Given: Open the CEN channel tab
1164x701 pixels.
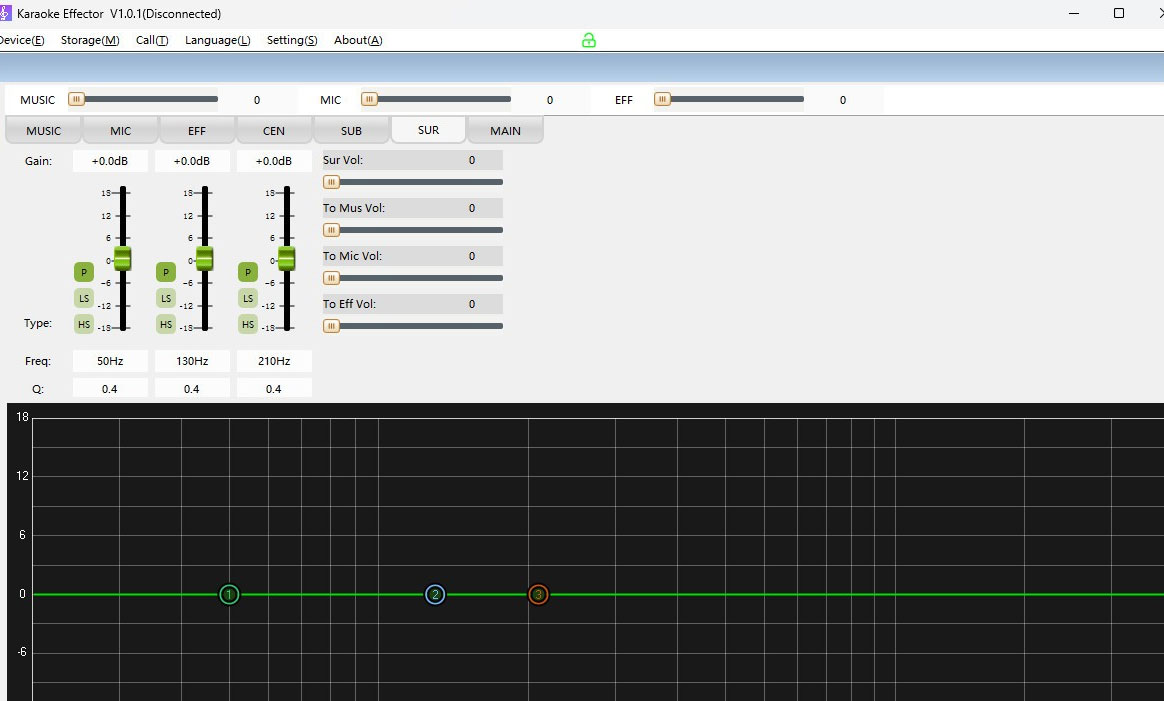Looking at the screenshot, I should (274, 131).
